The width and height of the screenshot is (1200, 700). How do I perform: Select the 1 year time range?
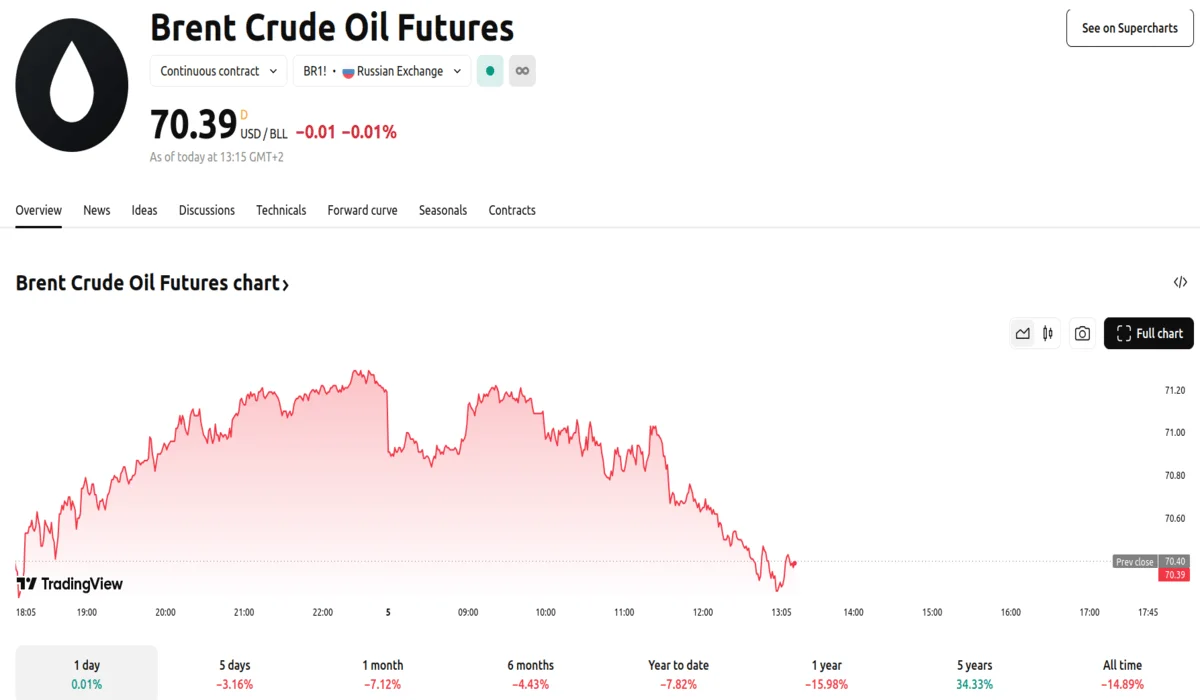[827, 673]
